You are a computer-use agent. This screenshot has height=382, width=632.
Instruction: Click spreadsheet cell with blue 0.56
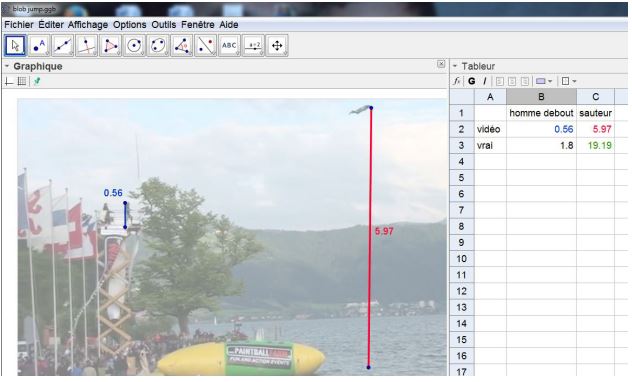(541, 129)
